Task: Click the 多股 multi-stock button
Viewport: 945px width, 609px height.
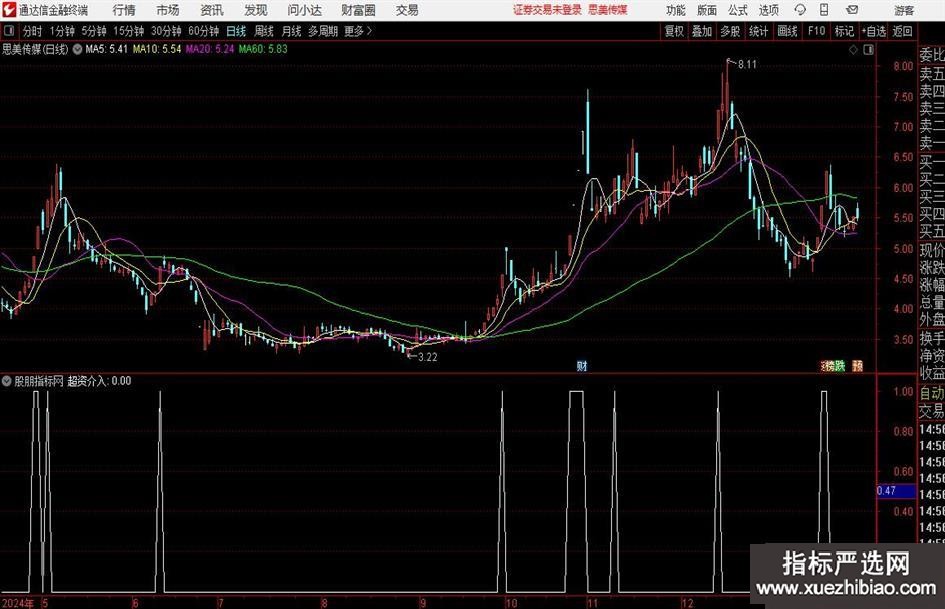Action: (730, 31)
